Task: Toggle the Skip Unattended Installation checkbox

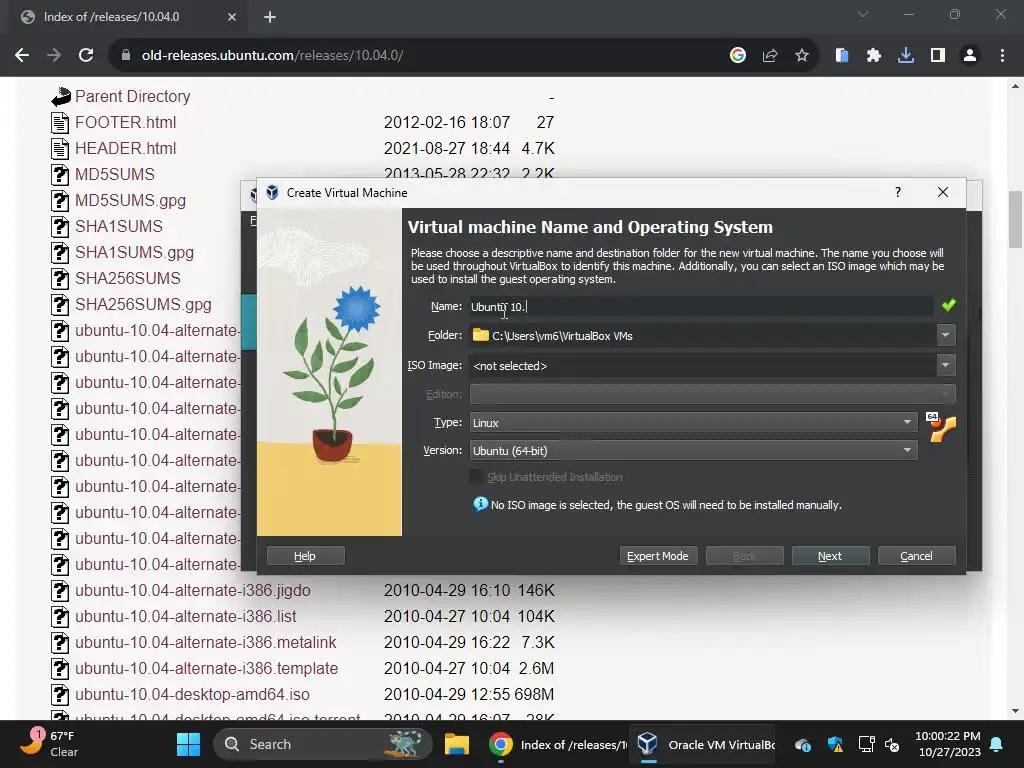Action: click(x=477, y=477)
